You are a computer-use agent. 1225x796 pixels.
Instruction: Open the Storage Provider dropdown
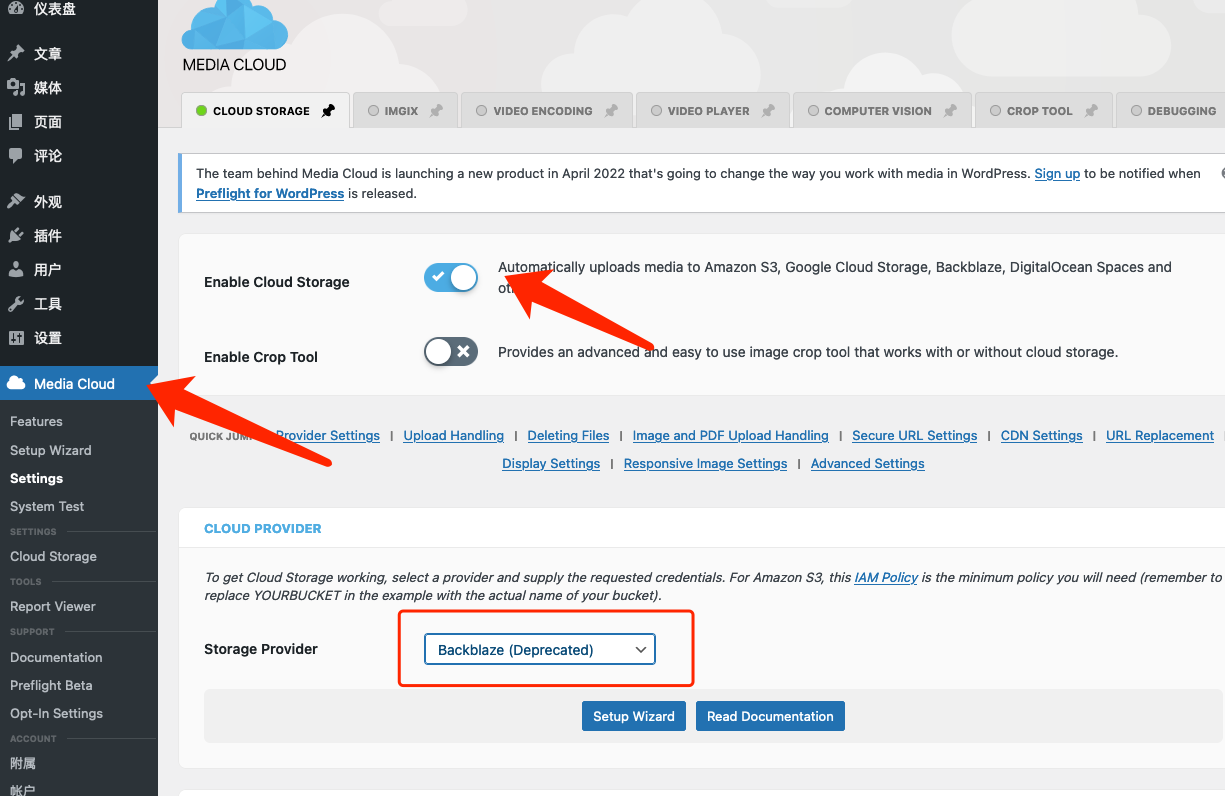[x=539, y=650]
